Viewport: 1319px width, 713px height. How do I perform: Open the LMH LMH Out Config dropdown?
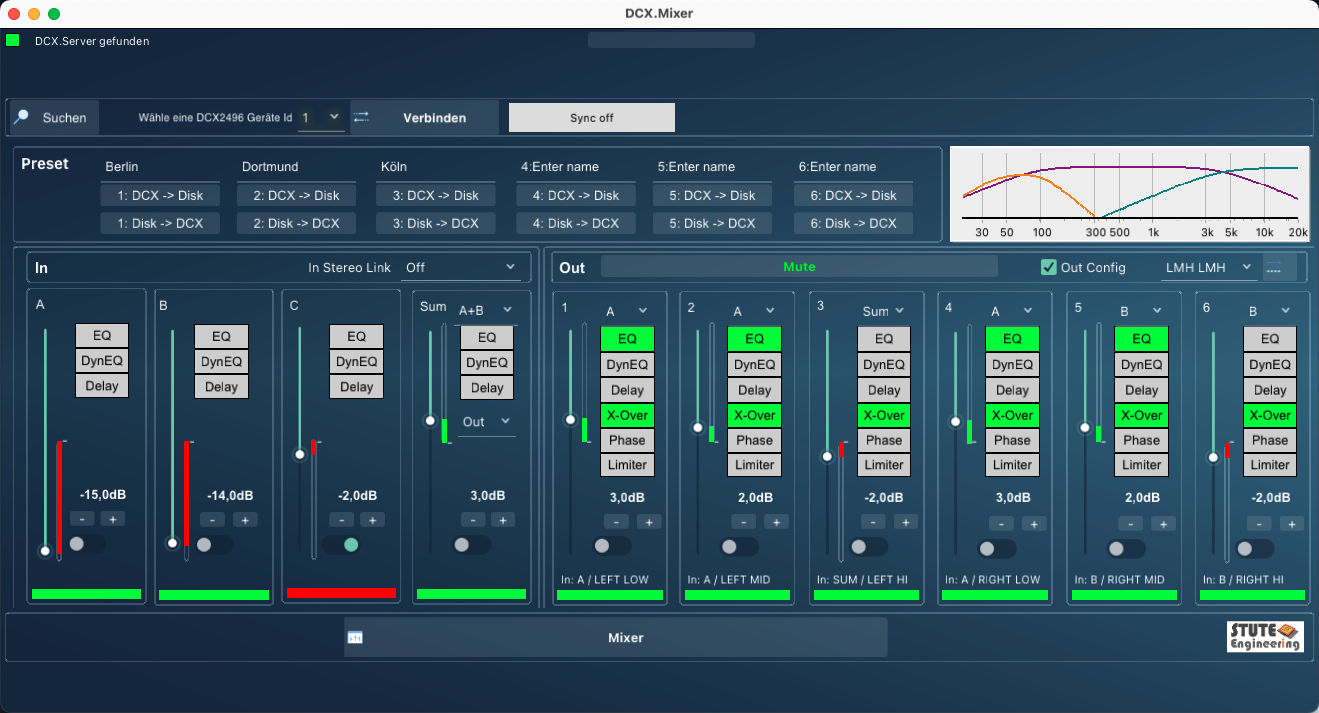tap(1210, 267)
